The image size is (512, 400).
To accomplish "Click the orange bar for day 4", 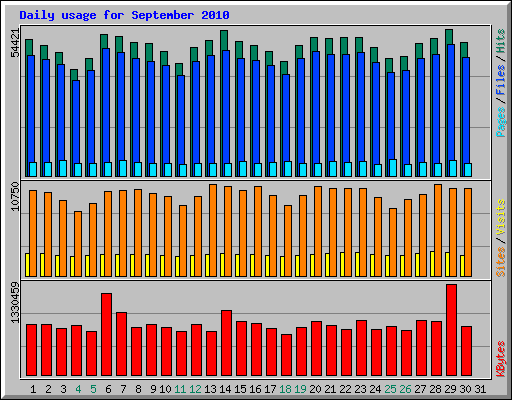I will coord(78,244).
